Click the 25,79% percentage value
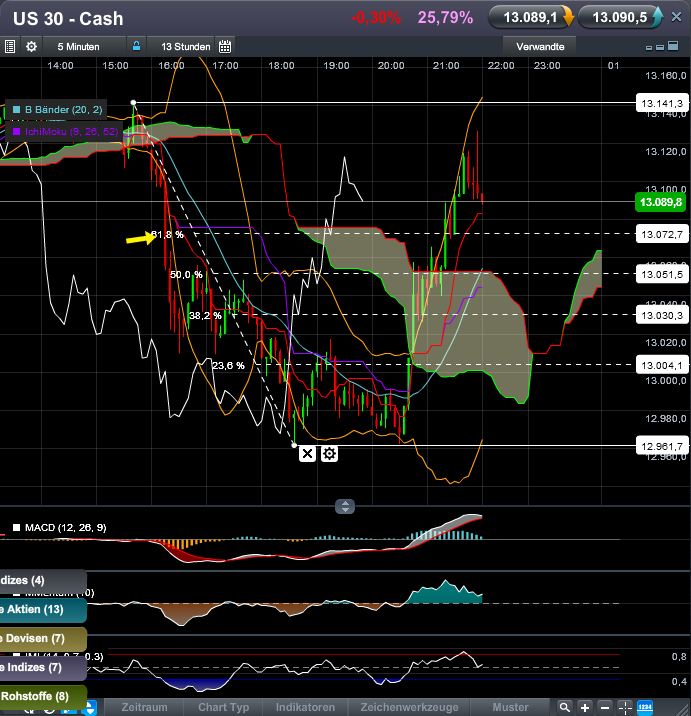The height and width of the screenshot is (716, 691). tap(445, 18)
